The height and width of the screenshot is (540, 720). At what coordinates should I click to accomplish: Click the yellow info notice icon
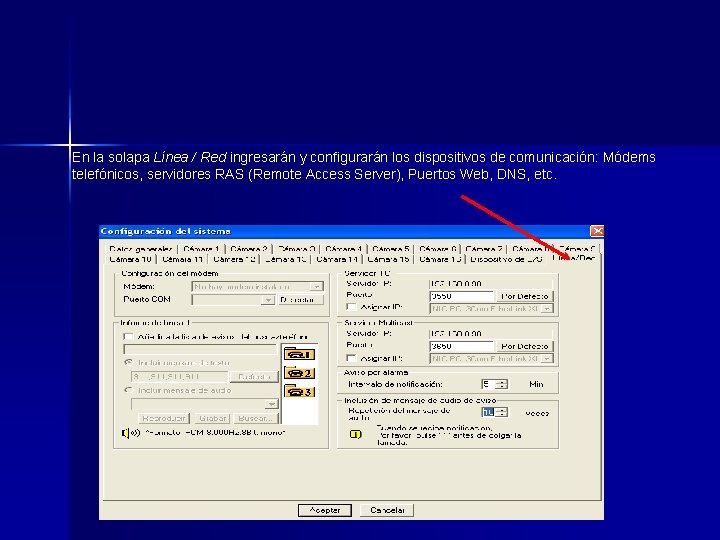[x=356, y=434]
